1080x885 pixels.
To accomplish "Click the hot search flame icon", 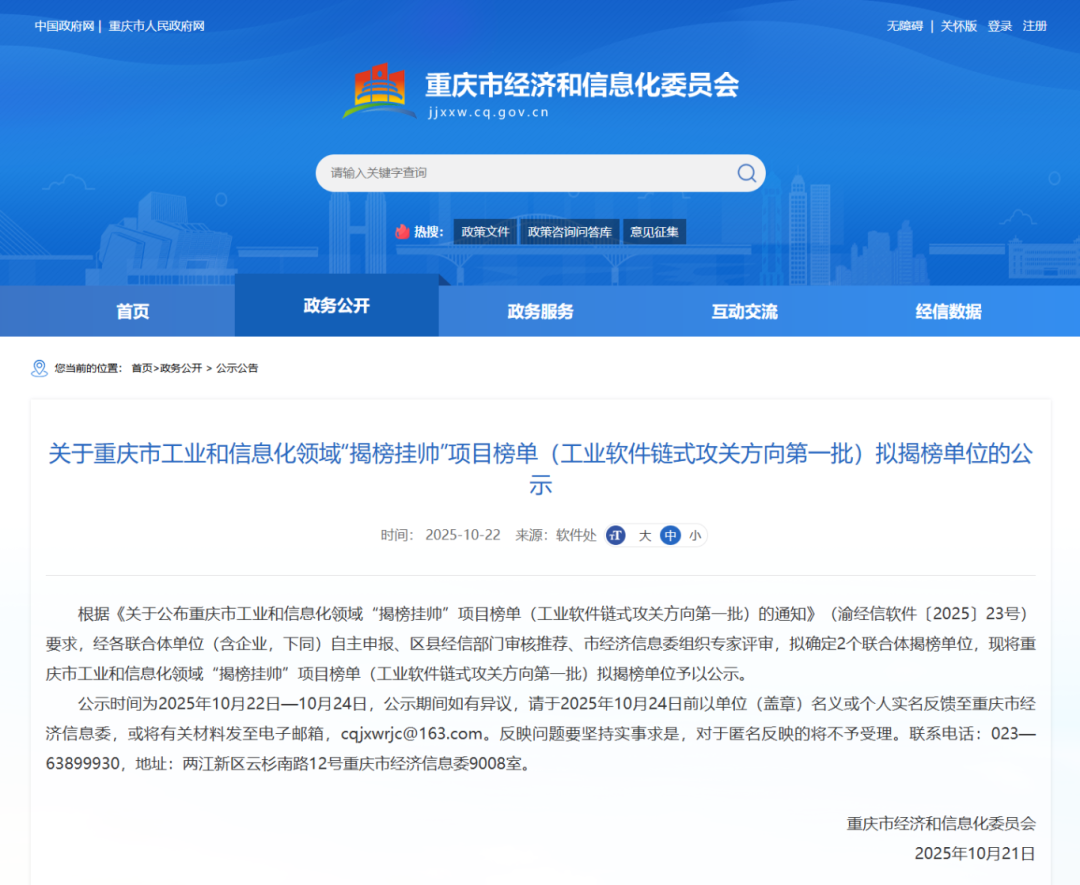I will tap(403, 232).
